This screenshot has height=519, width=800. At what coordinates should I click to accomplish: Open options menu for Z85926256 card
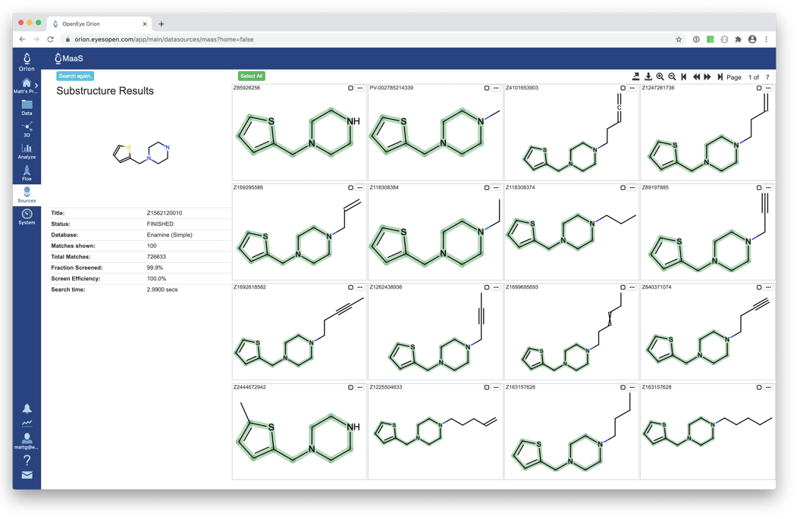pyautogui.click(x=360, y=88)
